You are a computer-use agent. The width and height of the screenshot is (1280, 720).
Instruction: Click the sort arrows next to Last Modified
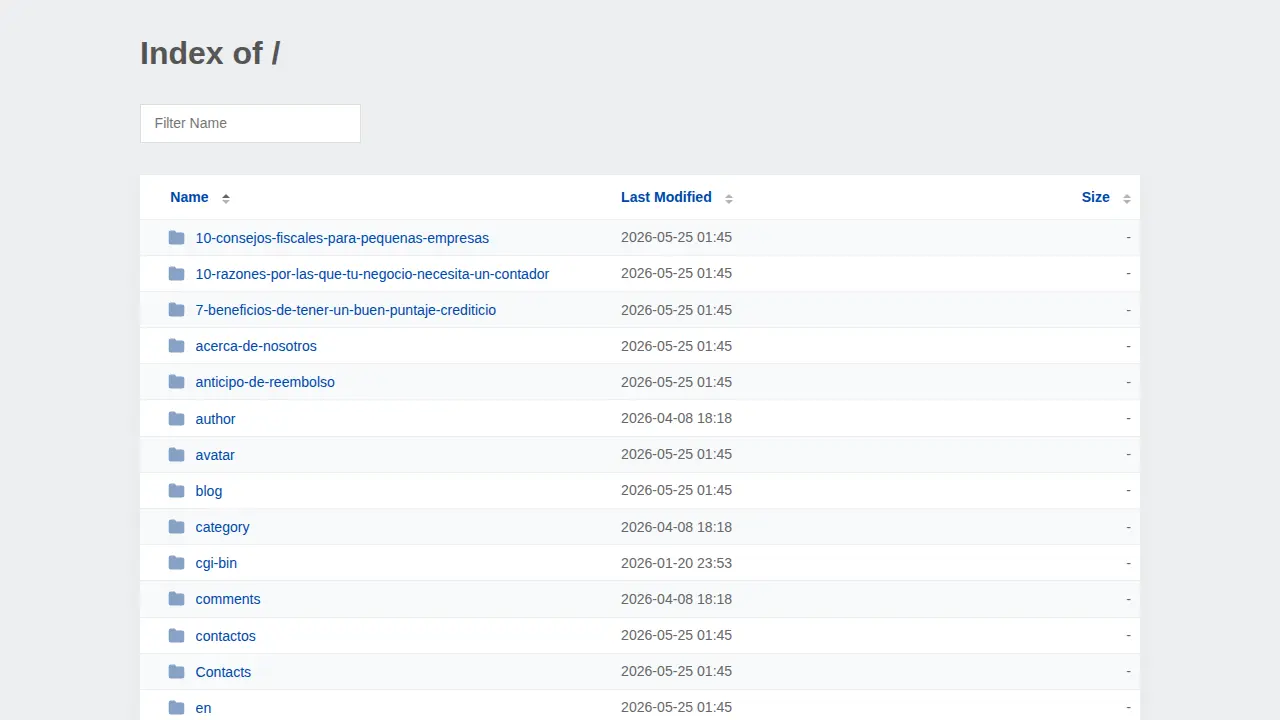click(729, 198)
